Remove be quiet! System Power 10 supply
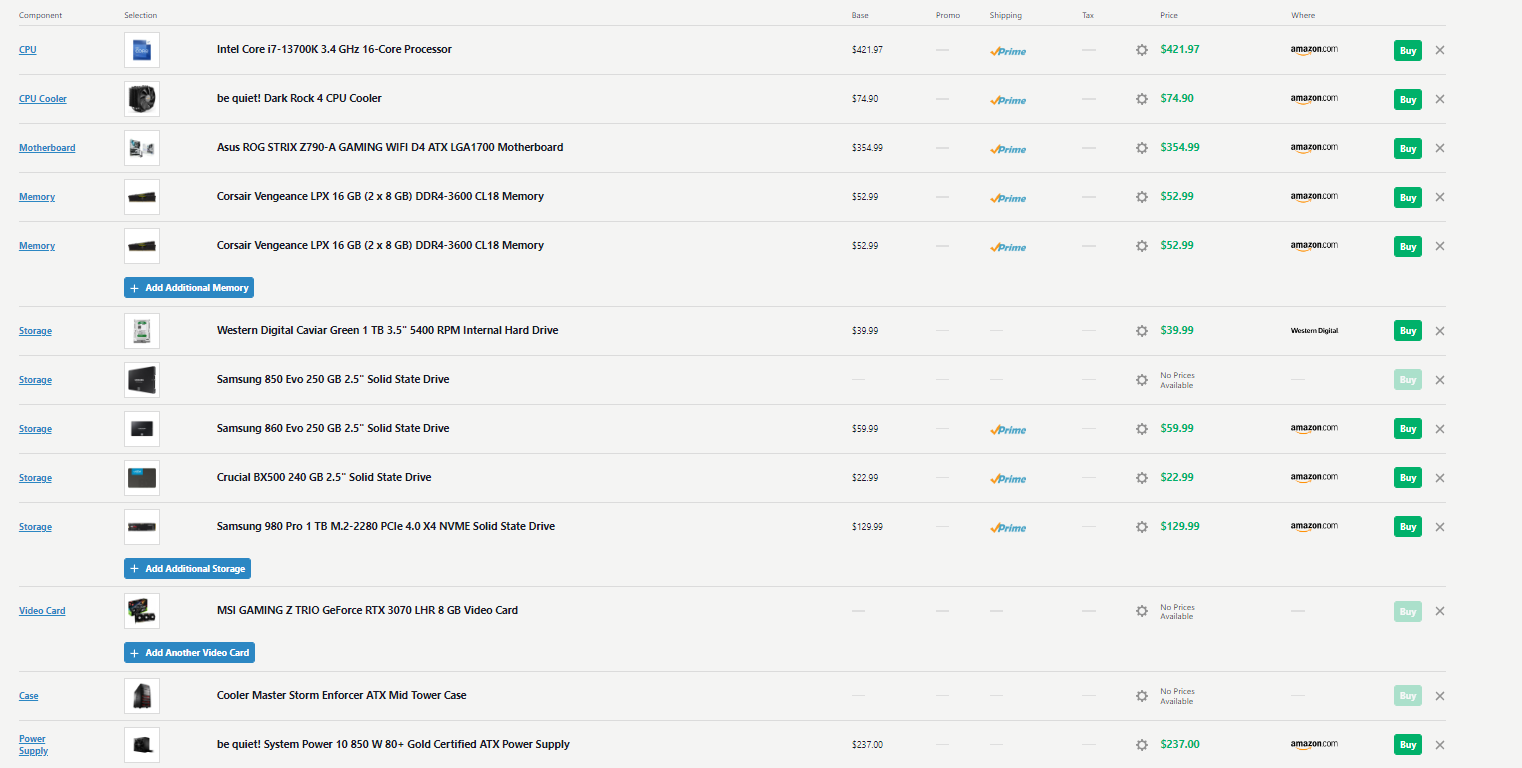The width and height of the screenshot is (1522, 768). click(1440, 745)
